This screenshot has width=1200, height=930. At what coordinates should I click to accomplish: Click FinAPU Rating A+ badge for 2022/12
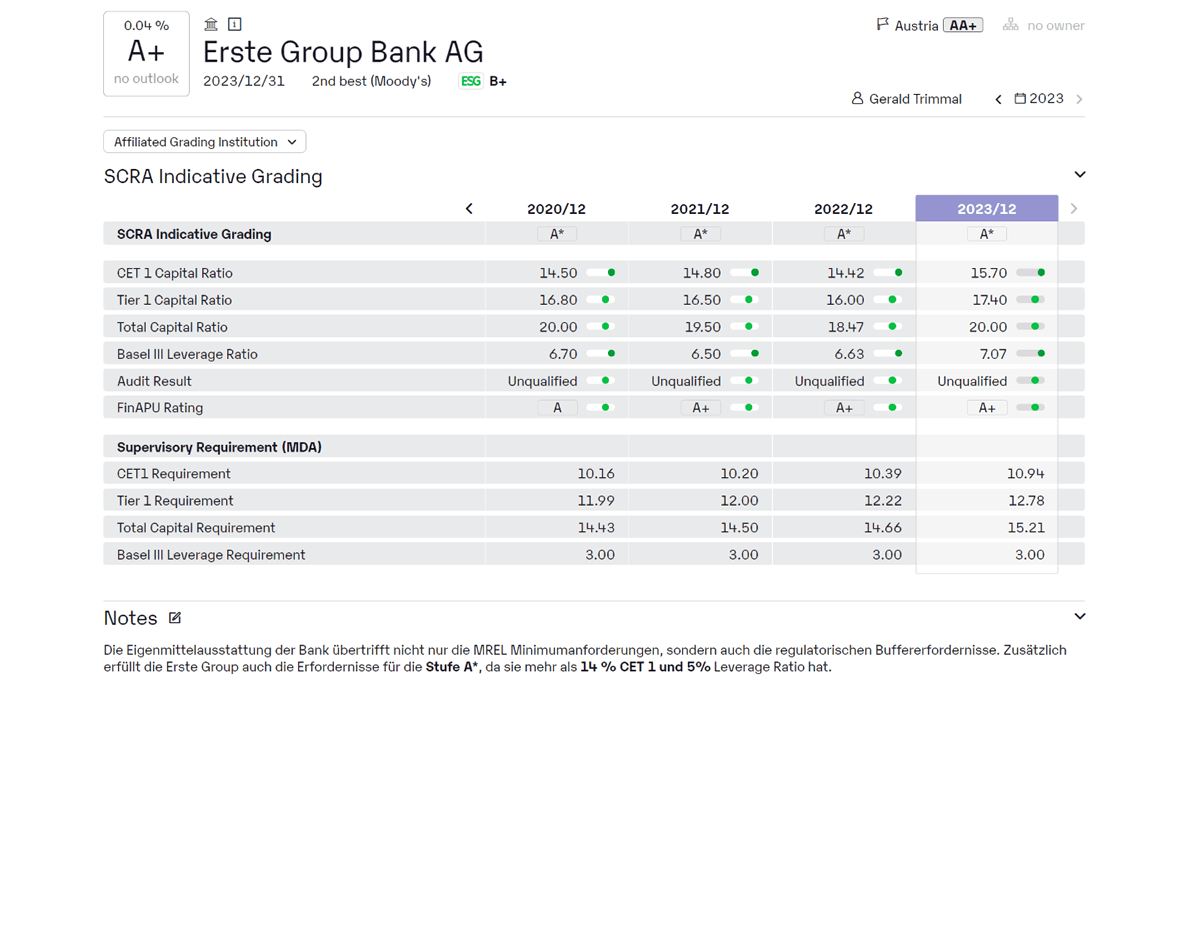coord(844,408)
